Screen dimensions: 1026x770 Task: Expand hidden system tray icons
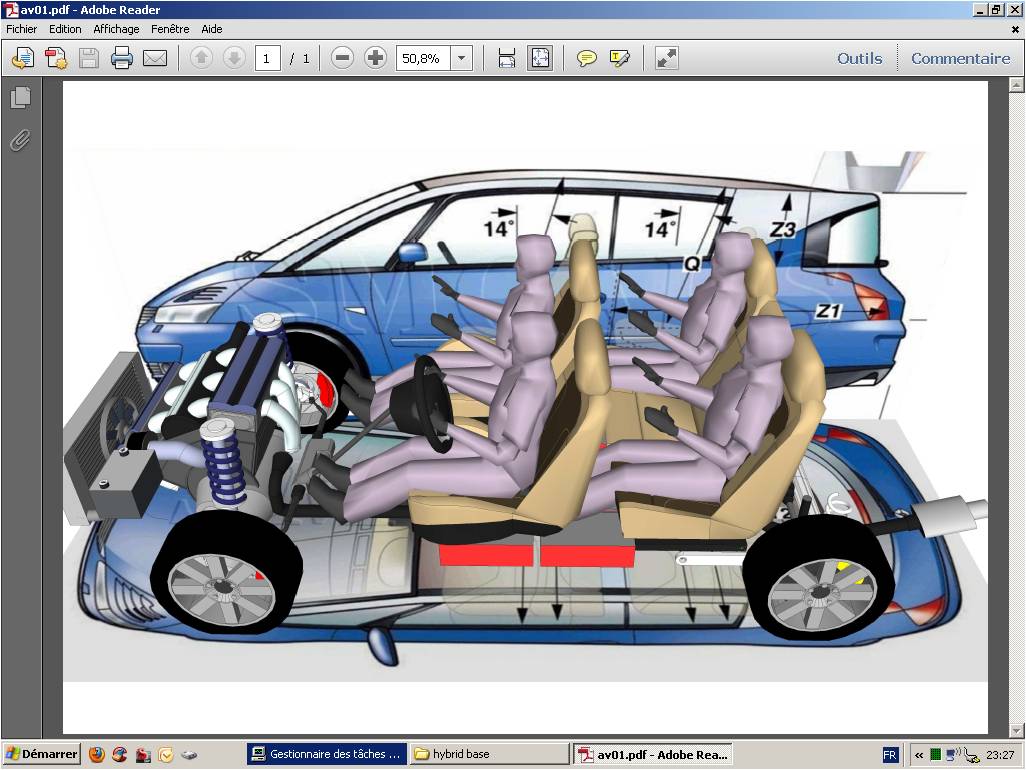(918, 755)
